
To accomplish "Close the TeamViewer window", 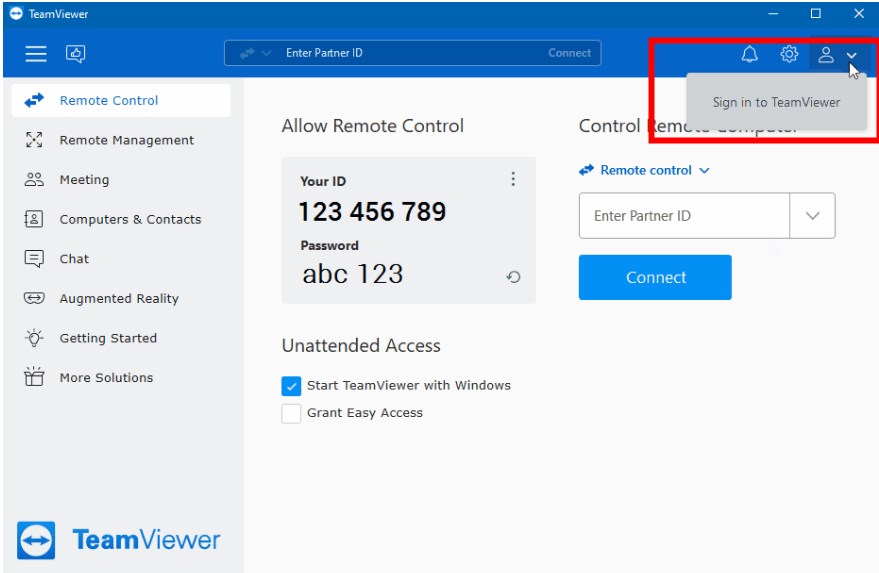I will [x=859, y=13].
